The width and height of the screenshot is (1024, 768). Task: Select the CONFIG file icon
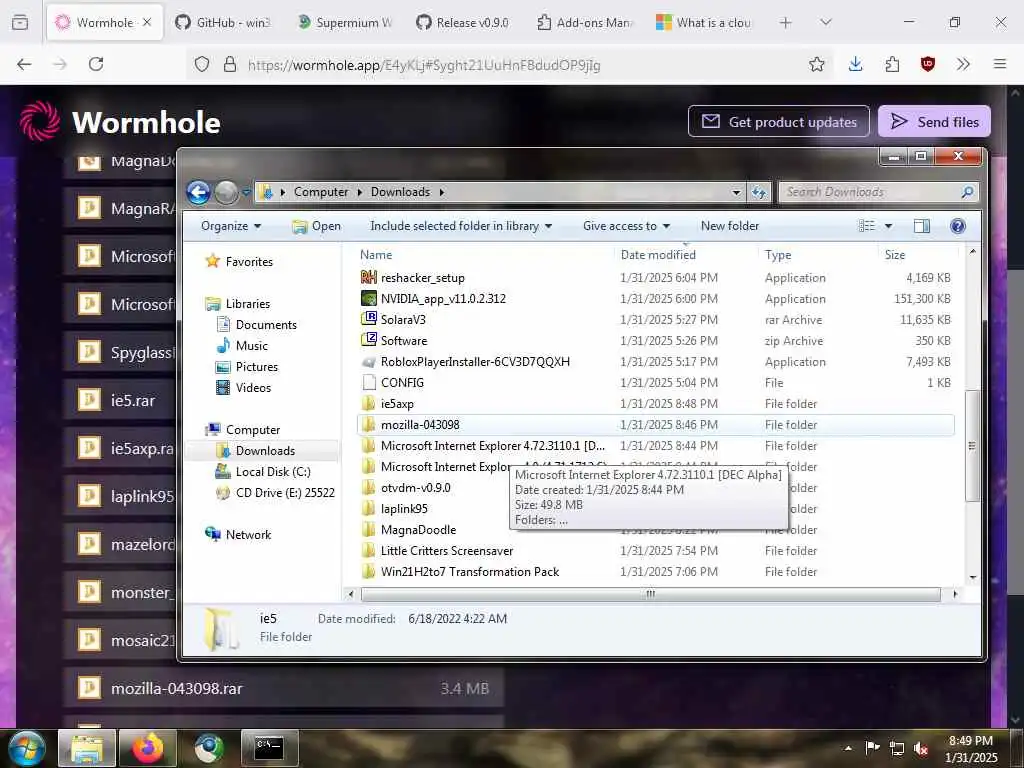(368, 382)
